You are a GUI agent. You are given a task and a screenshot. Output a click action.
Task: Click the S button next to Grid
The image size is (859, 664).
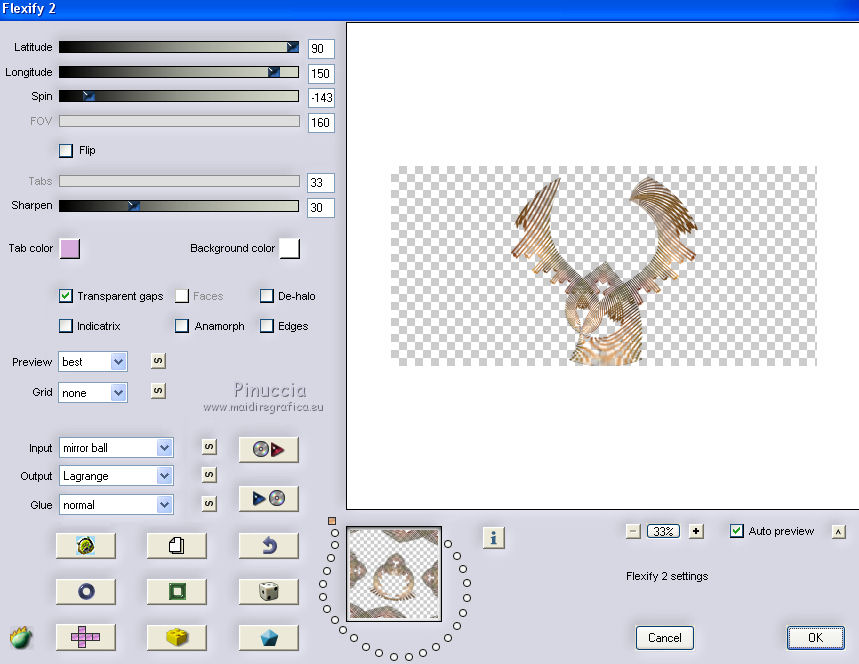(x=158, y=391)
